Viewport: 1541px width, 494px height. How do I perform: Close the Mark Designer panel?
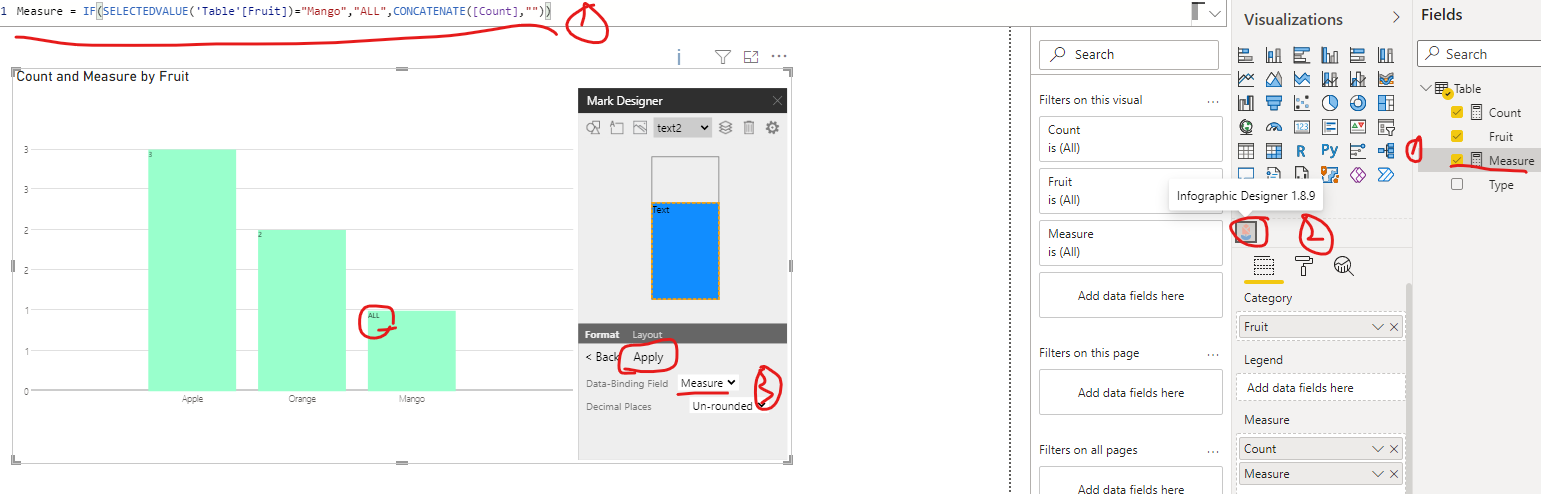777,101
